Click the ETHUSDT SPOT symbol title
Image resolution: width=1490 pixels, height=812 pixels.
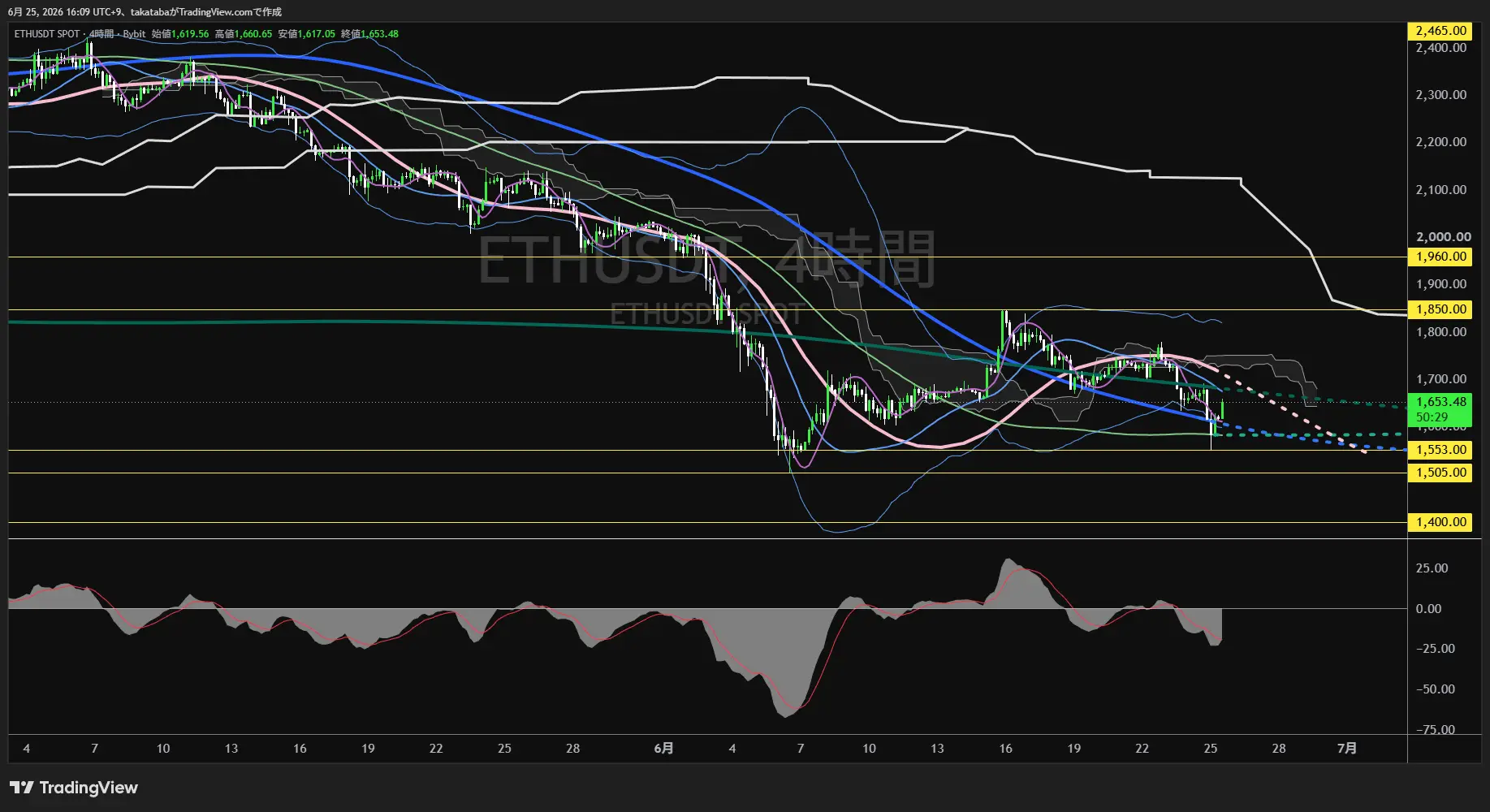tap(47, 34)
